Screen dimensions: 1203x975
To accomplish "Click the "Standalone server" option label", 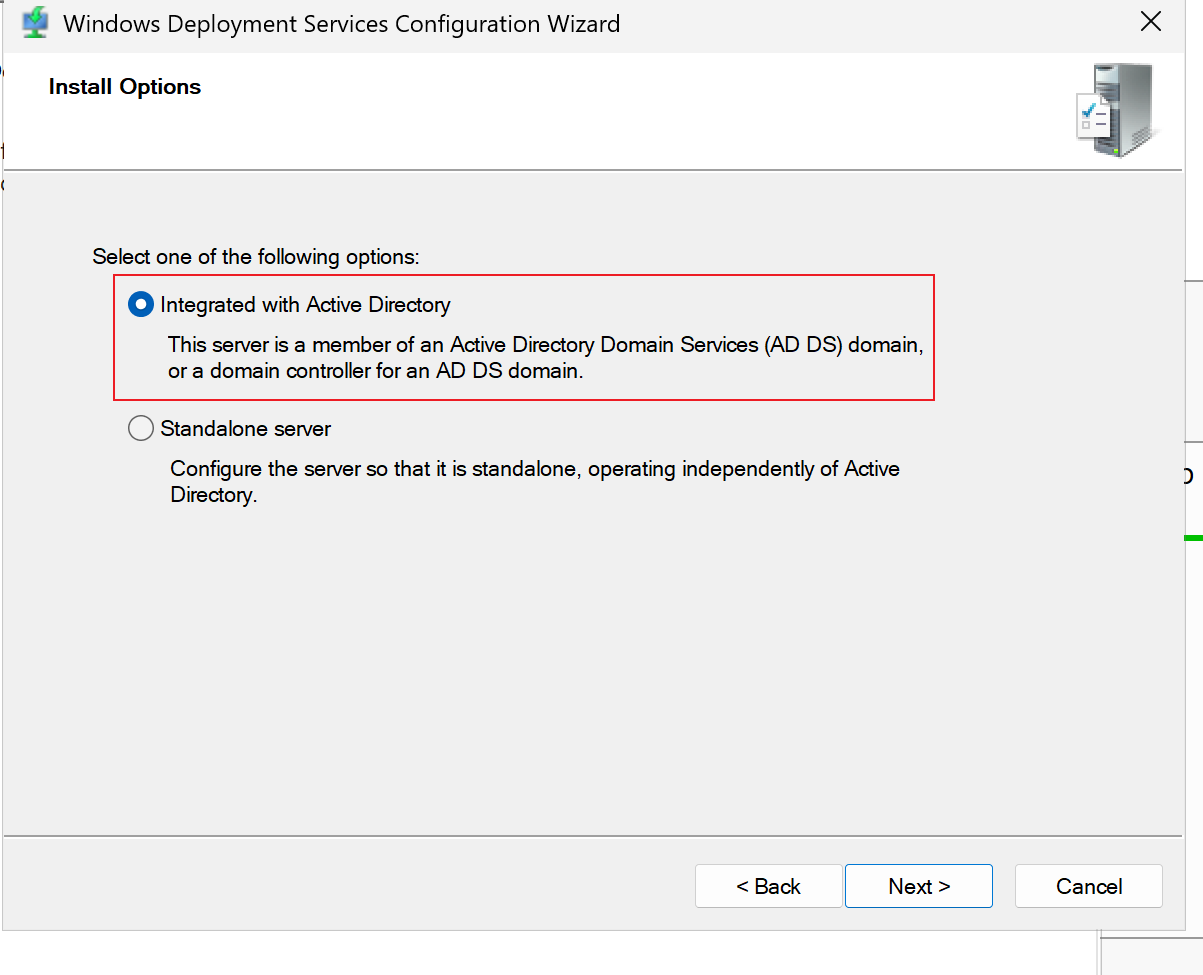I will tap(246, 429).
